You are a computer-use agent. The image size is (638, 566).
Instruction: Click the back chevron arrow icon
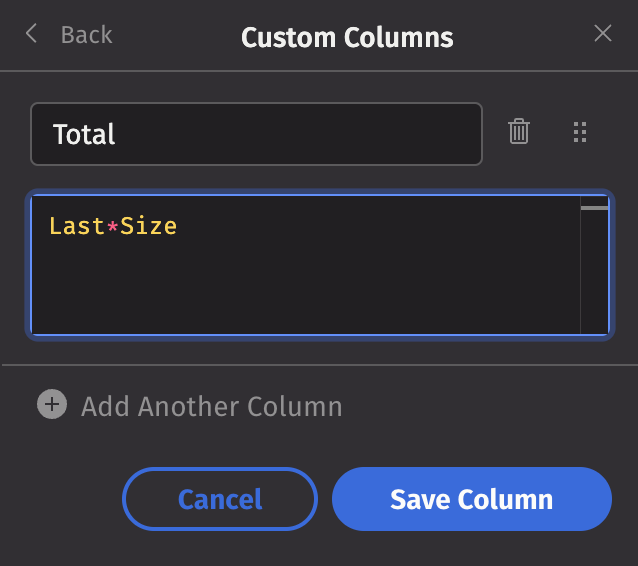(x=31, y=35)
